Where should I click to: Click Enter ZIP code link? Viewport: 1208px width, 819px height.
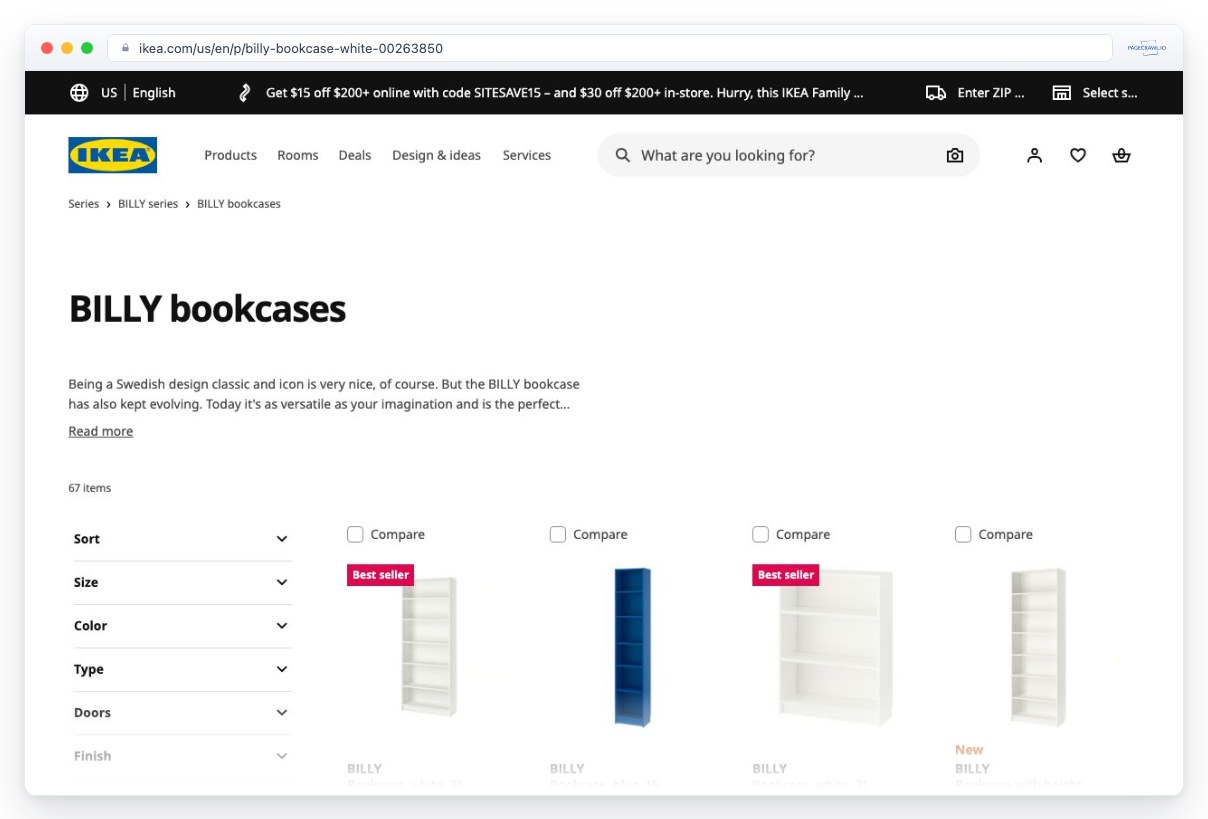point(991,93)
